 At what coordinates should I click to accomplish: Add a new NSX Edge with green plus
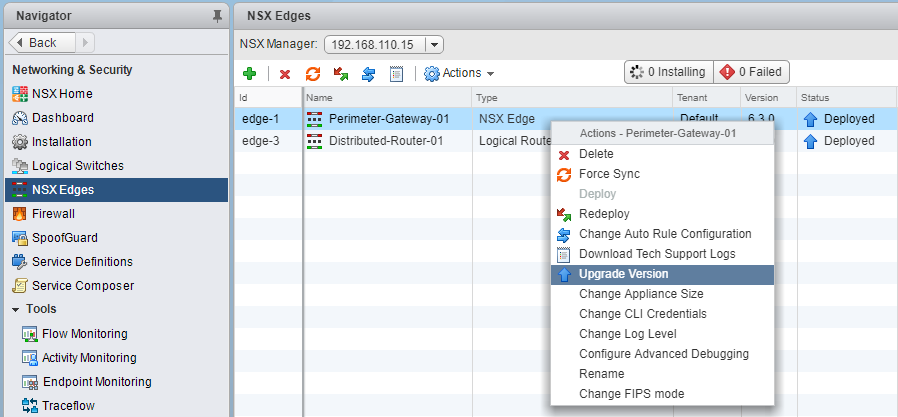pos(250,73)
